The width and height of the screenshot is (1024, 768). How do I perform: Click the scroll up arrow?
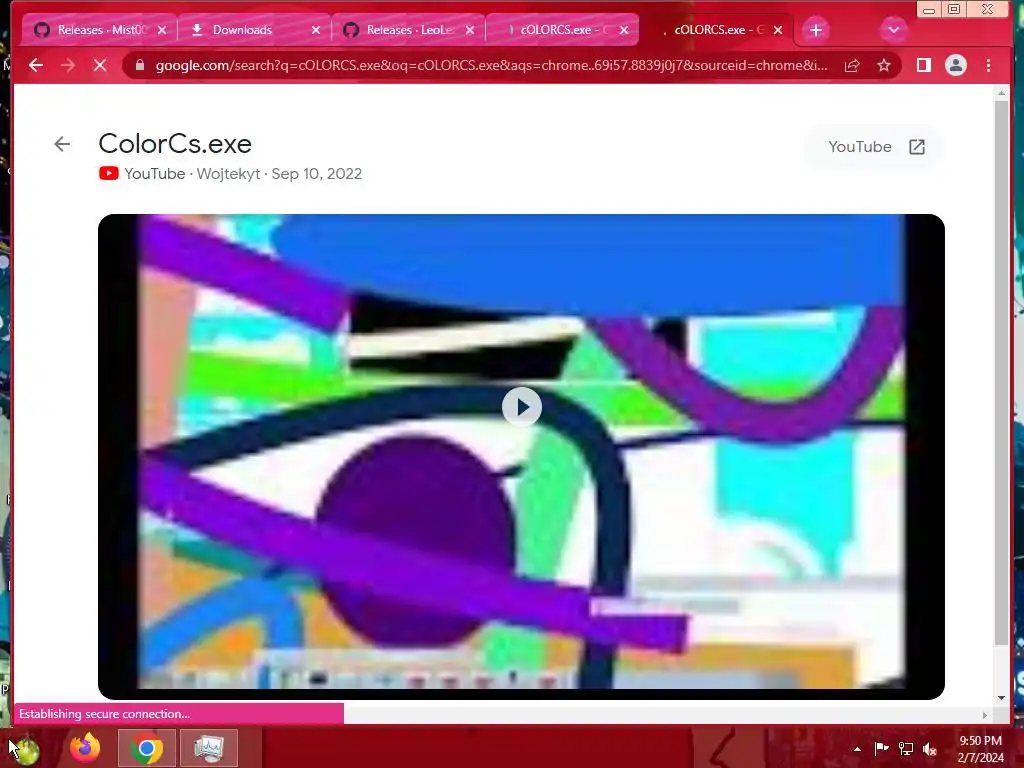pyautogui.click(x=1002, y=93)
